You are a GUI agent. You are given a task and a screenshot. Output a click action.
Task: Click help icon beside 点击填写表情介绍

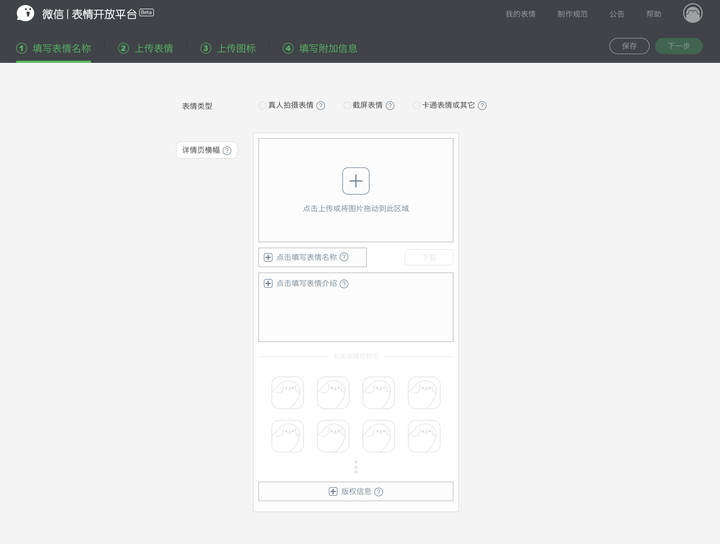(x=344, y=284)
